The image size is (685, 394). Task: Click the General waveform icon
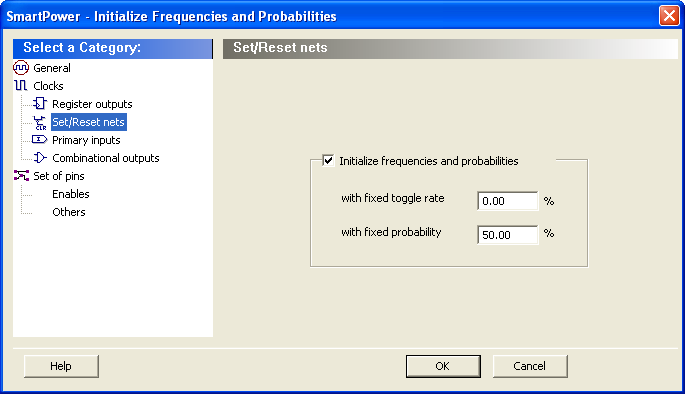[x=21, y=68]
